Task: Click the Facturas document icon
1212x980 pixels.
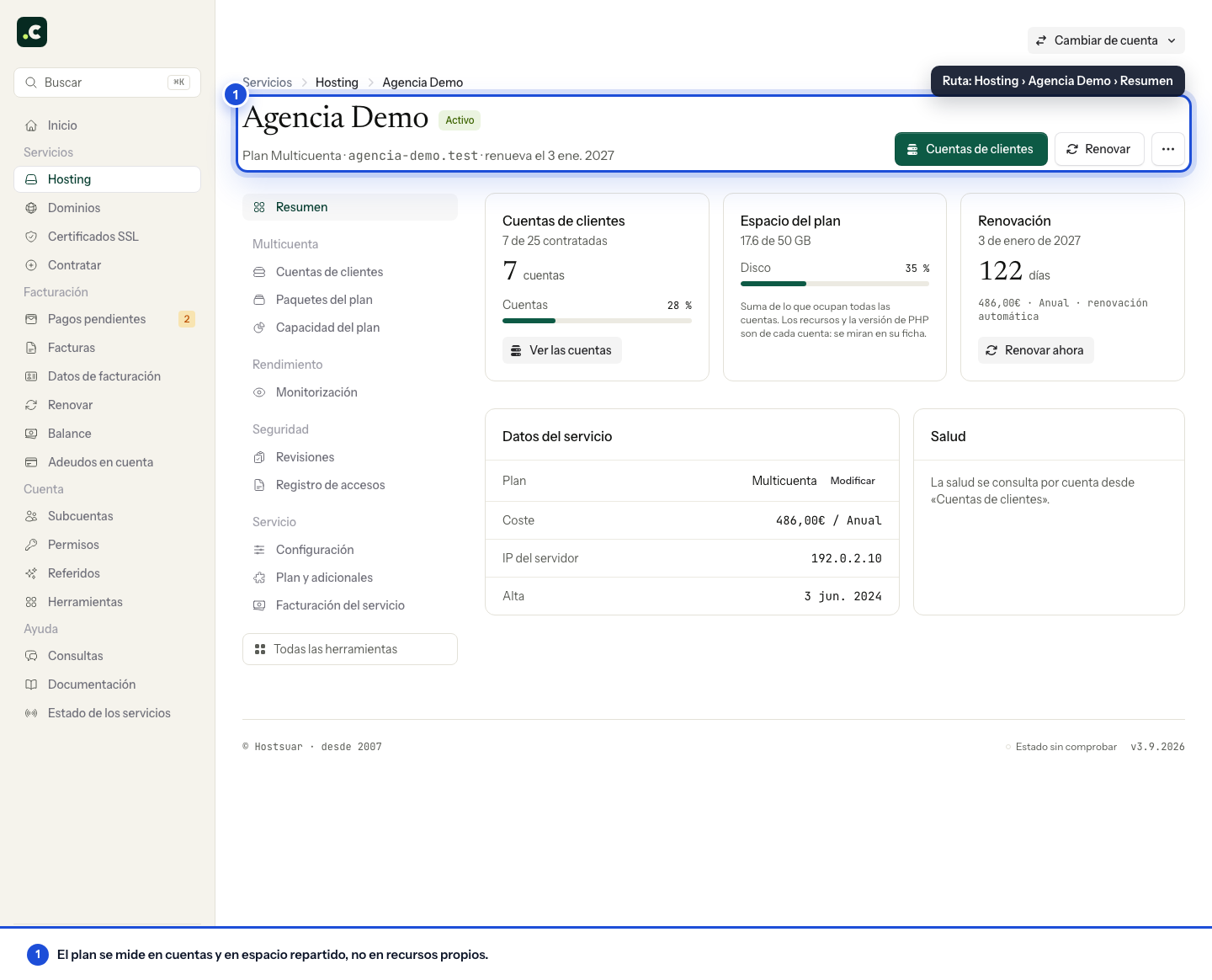Action: 31,348
